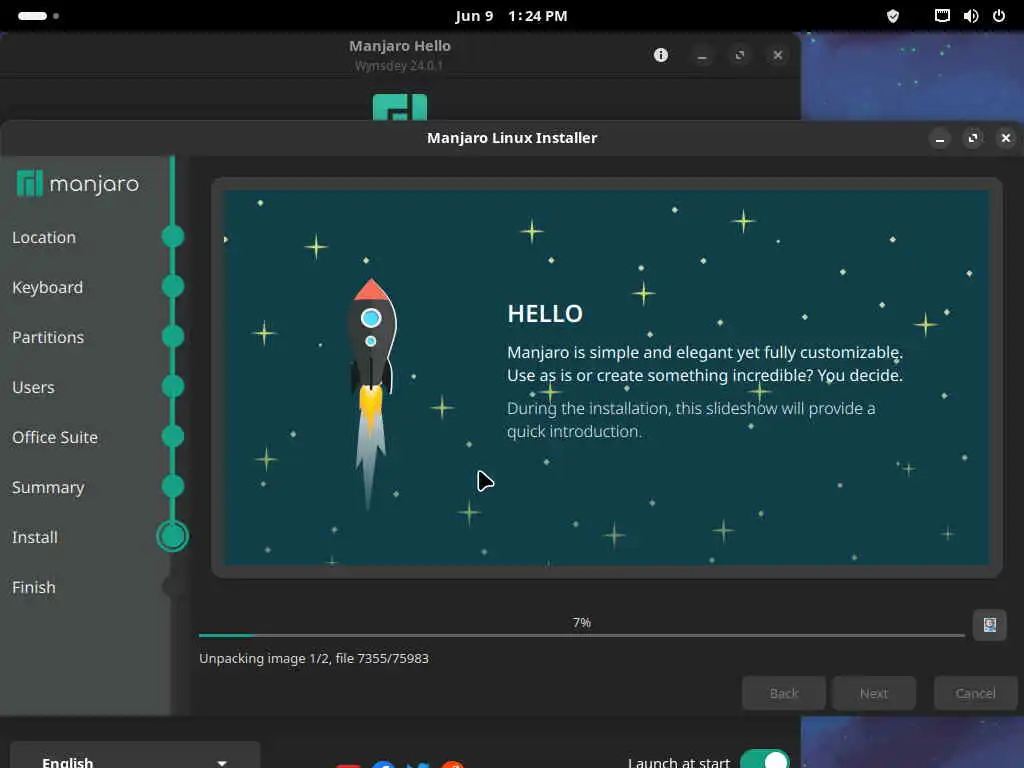
Task: Click the Keyboard step circle marker
Action: pos(173,286)
